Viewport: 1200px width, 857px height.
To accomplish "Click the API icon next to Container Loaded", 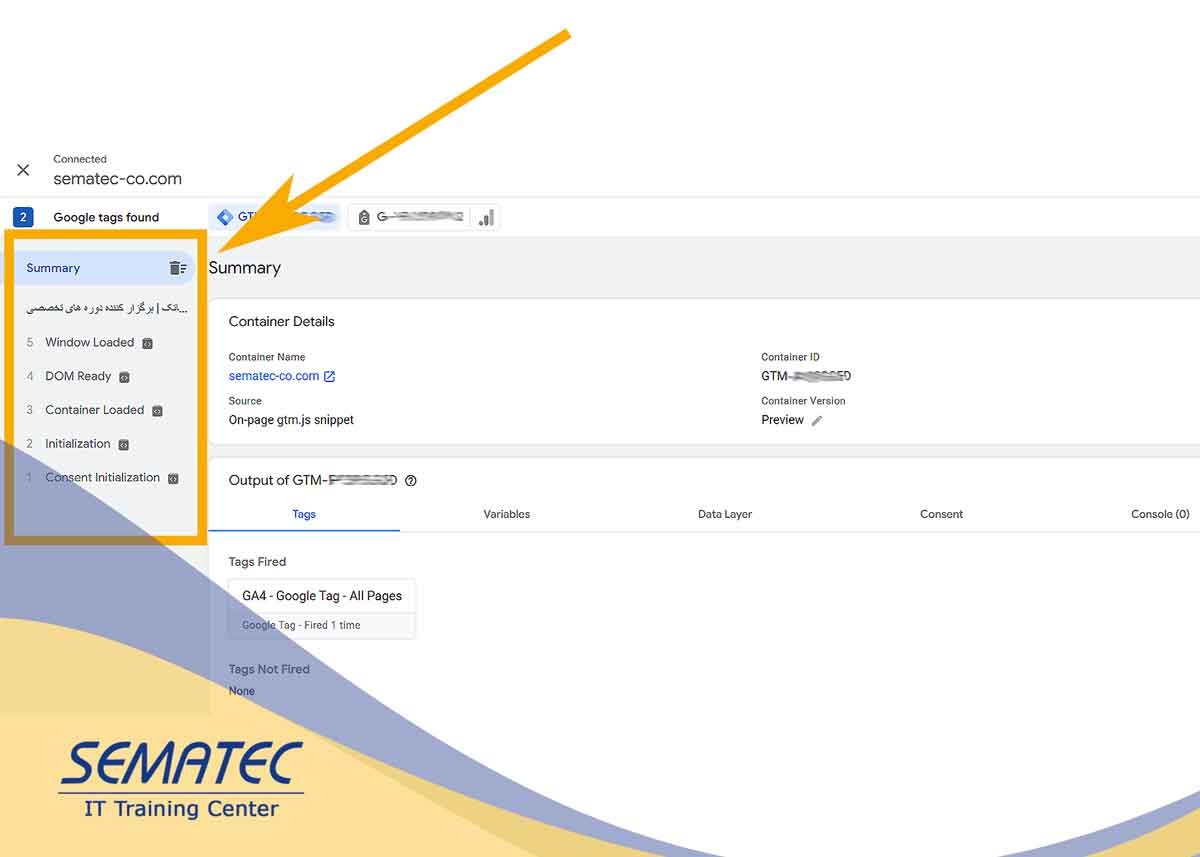I will click(x=157, y=411).
